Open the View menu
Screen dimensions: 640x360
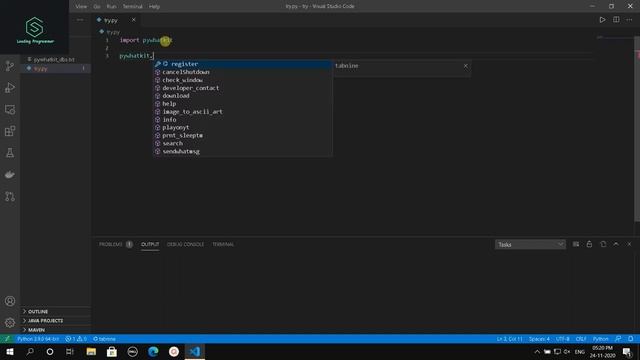click(x=81, y=6)
